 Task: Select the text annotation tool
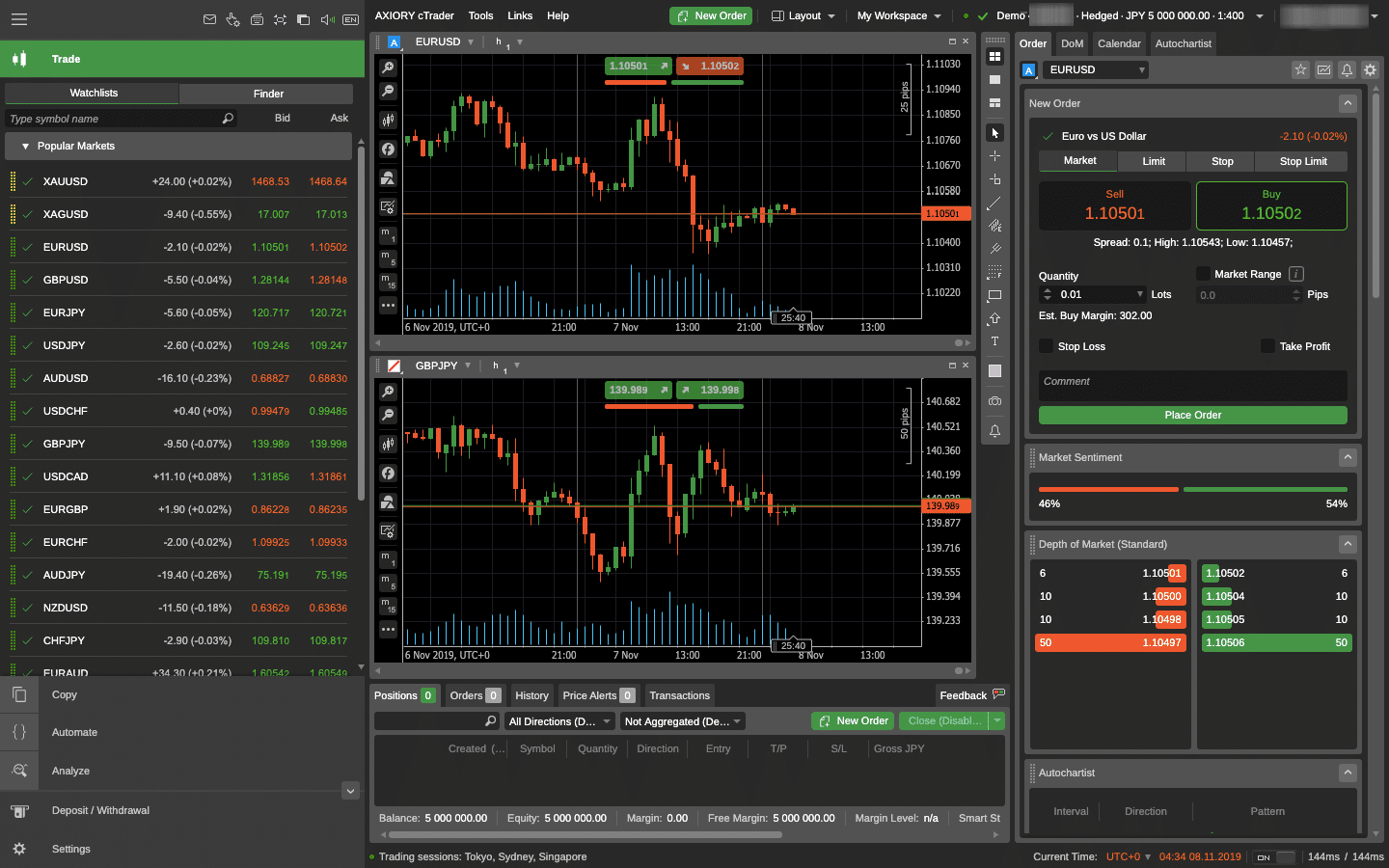994,342
